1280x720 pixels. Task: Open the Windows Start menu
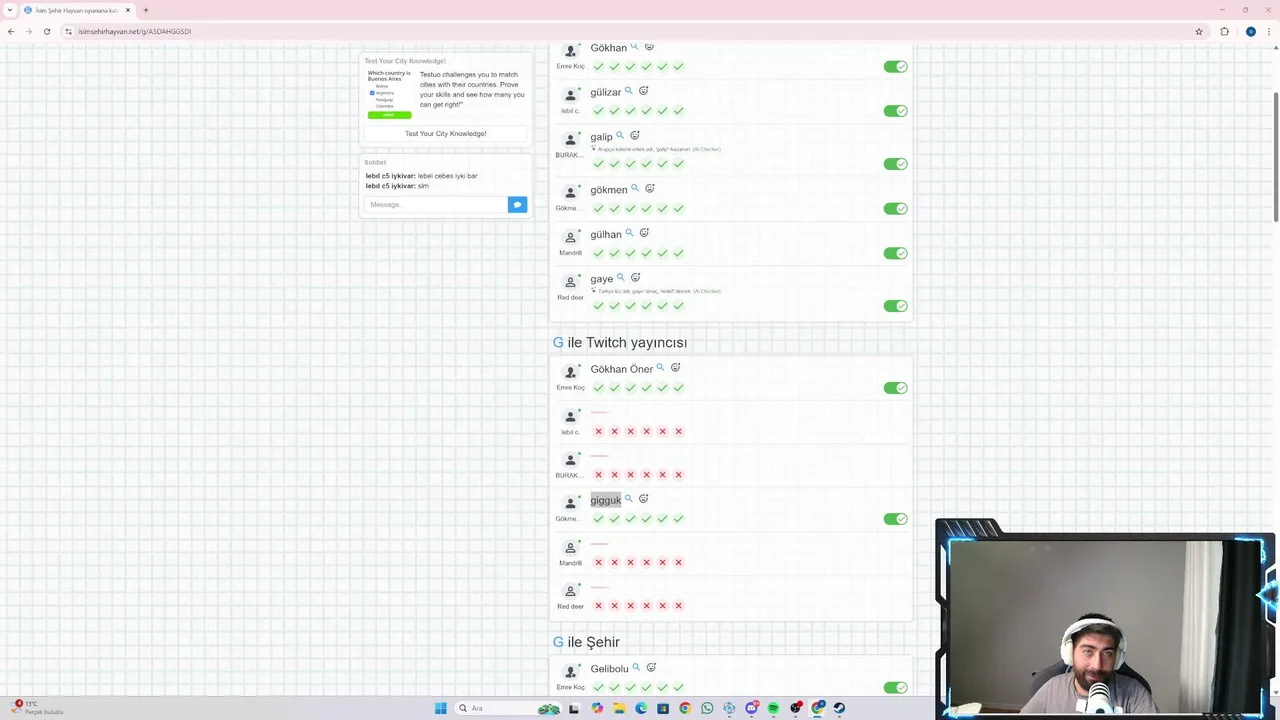440,708
